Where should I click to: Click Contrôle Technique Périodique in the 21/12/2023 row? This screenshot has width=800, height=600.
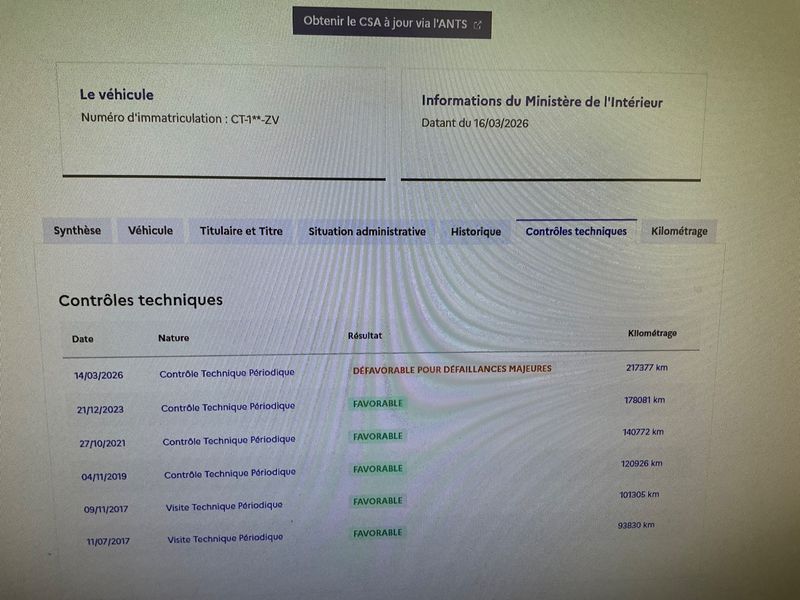coord(228,407)
